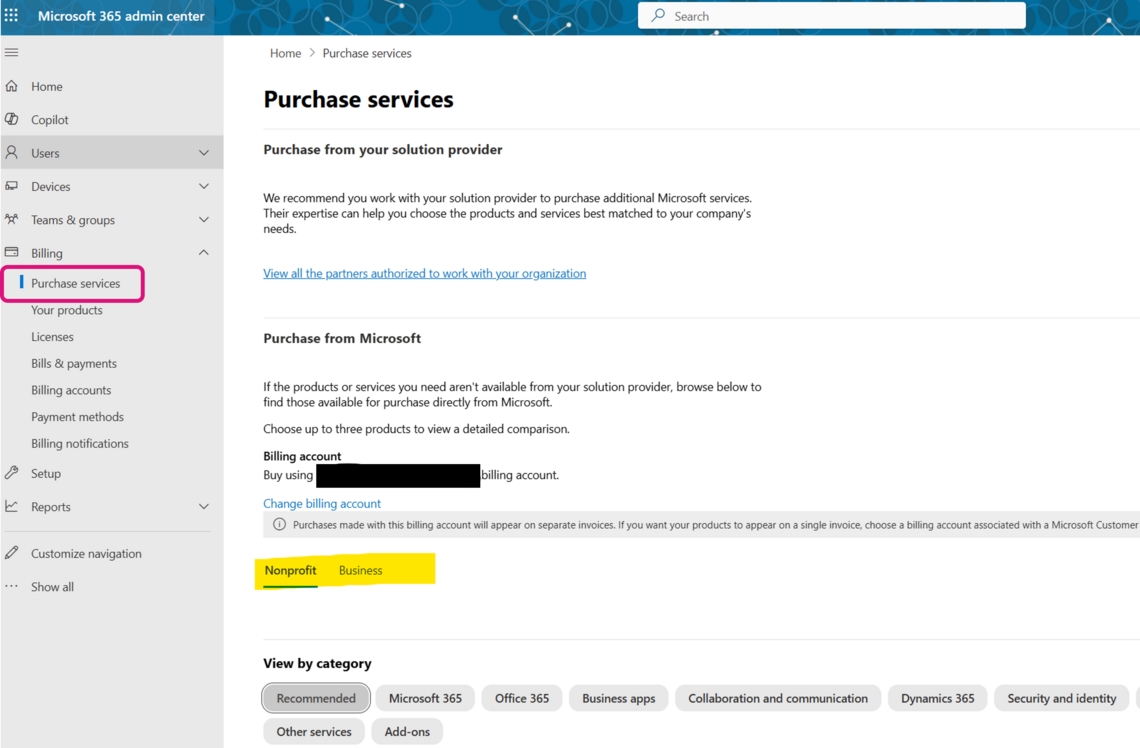Screen dimensions: 1140x748
Task: Filter by Other services category
Action: click(314, 731)
